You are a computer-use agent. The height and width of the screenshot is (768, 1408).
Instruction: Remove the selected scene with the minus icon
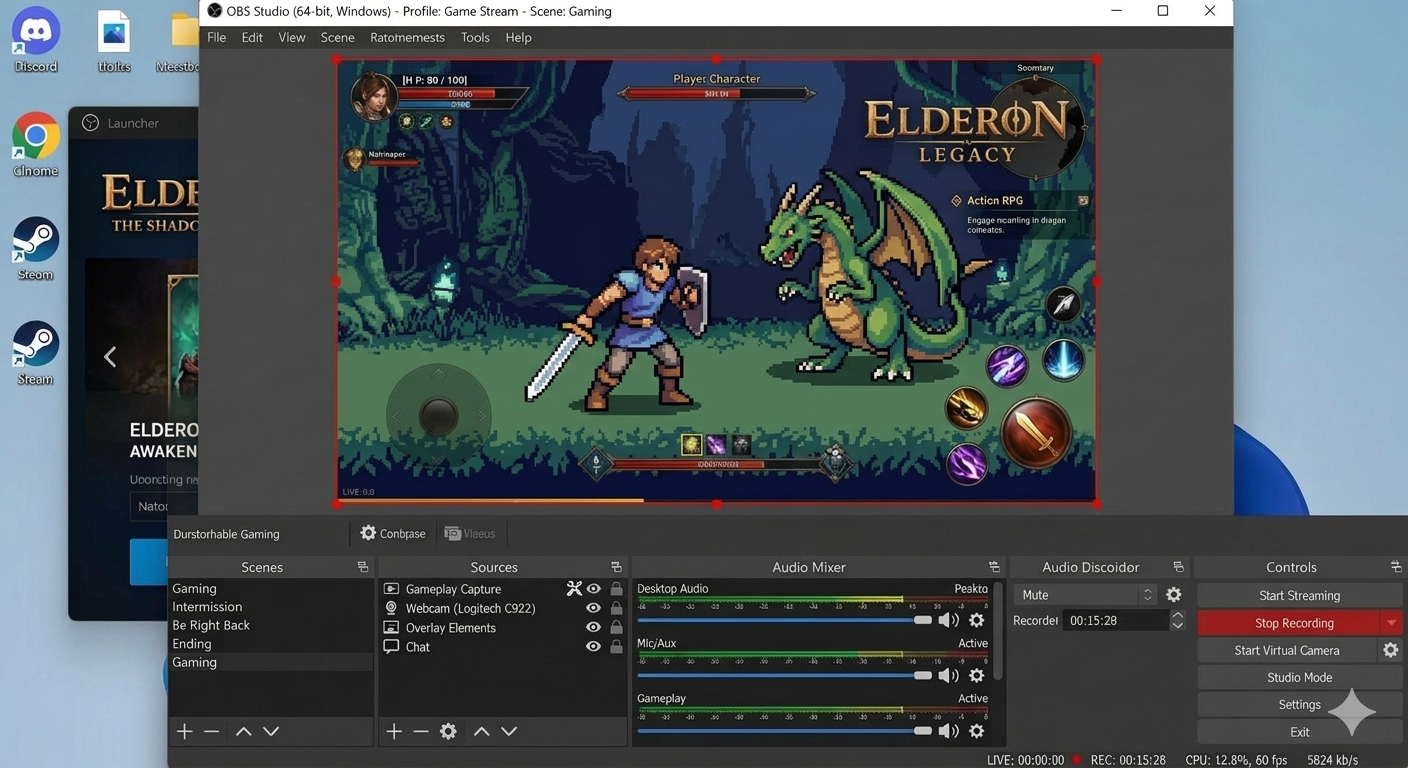click(x=211, y=732)
